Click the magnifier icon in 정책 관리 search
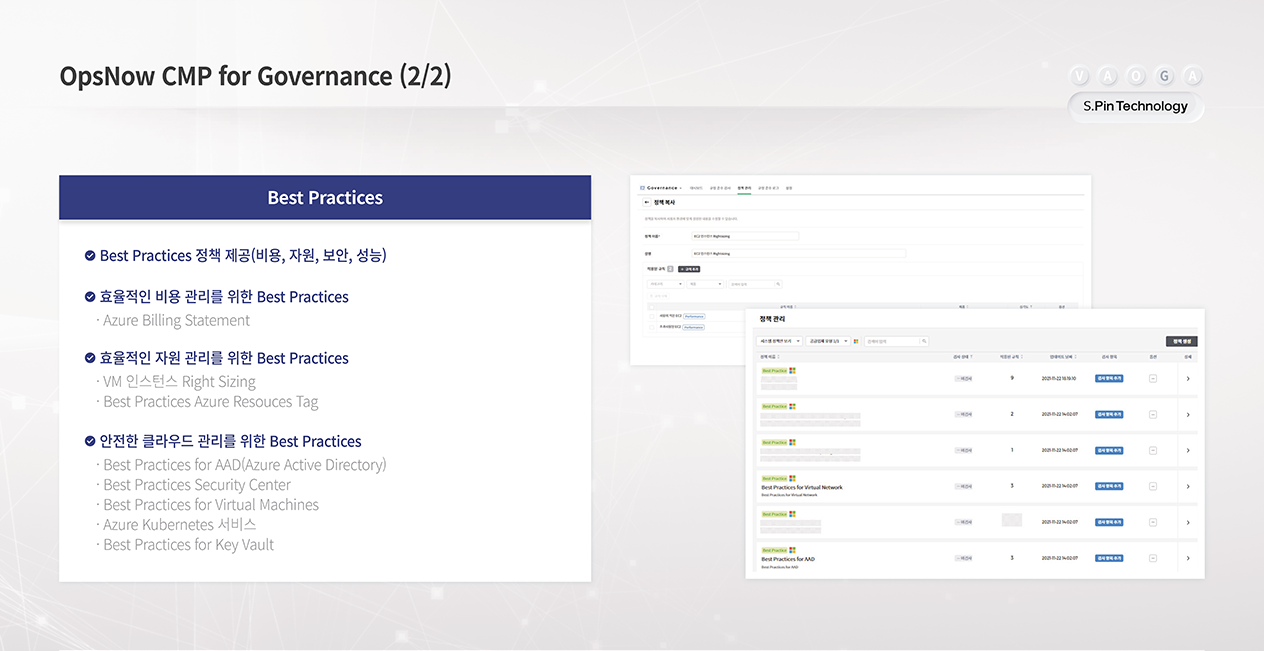 pos(924,341)
